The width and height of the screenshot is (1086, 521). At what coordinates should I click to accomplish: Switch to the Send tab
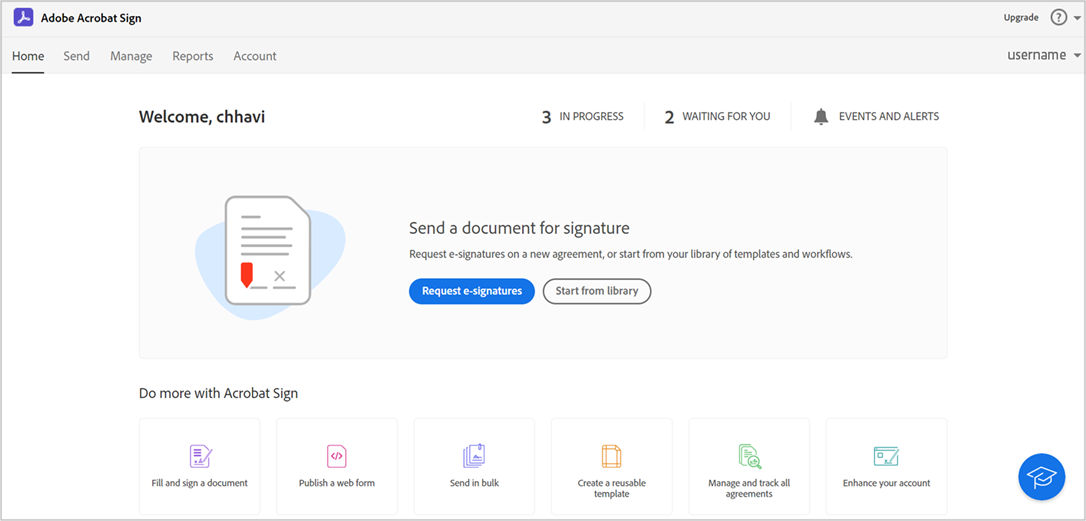tap(77, 56)
